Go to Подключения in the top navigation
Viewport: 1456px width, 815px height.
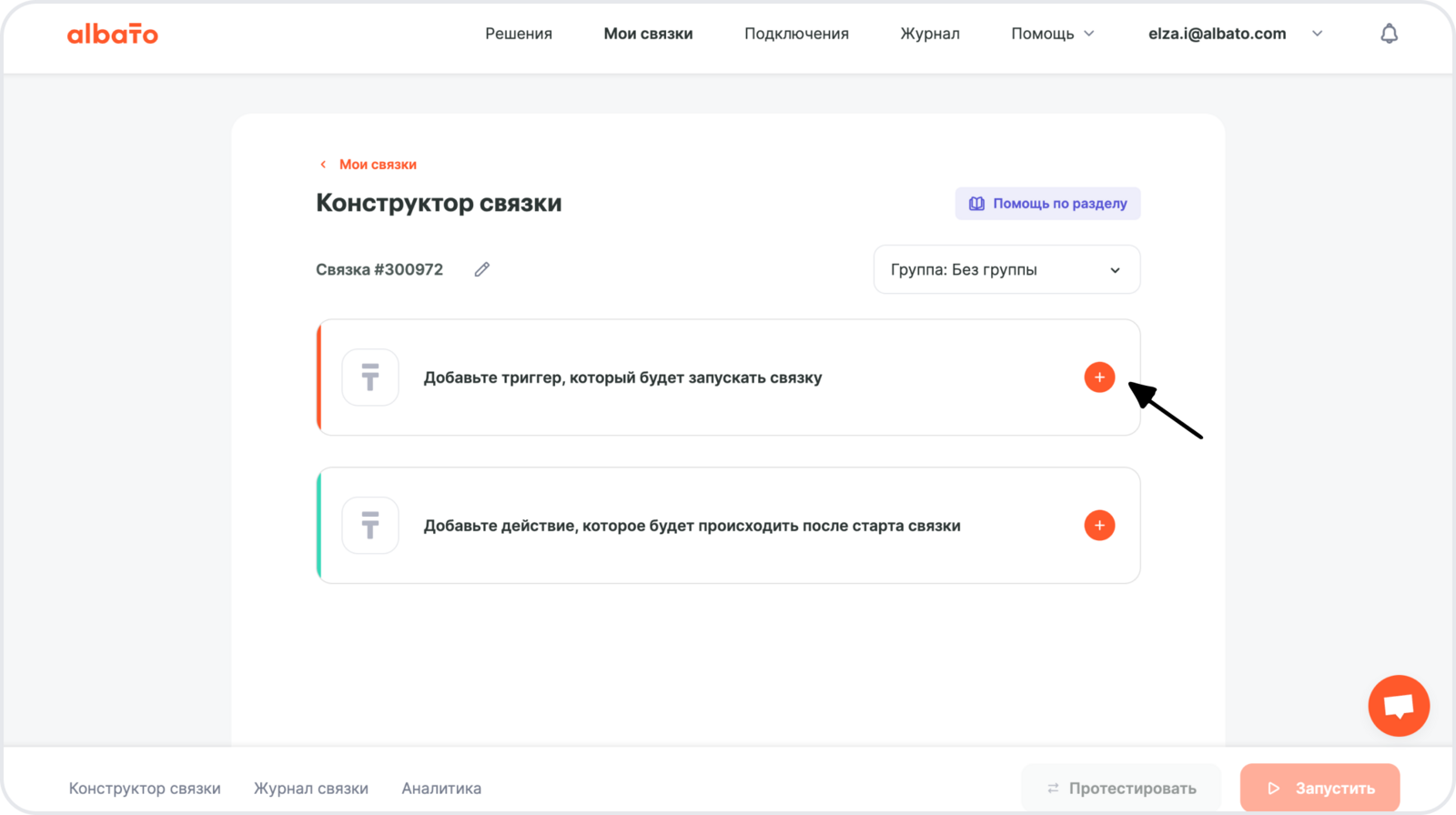point(796,34)
